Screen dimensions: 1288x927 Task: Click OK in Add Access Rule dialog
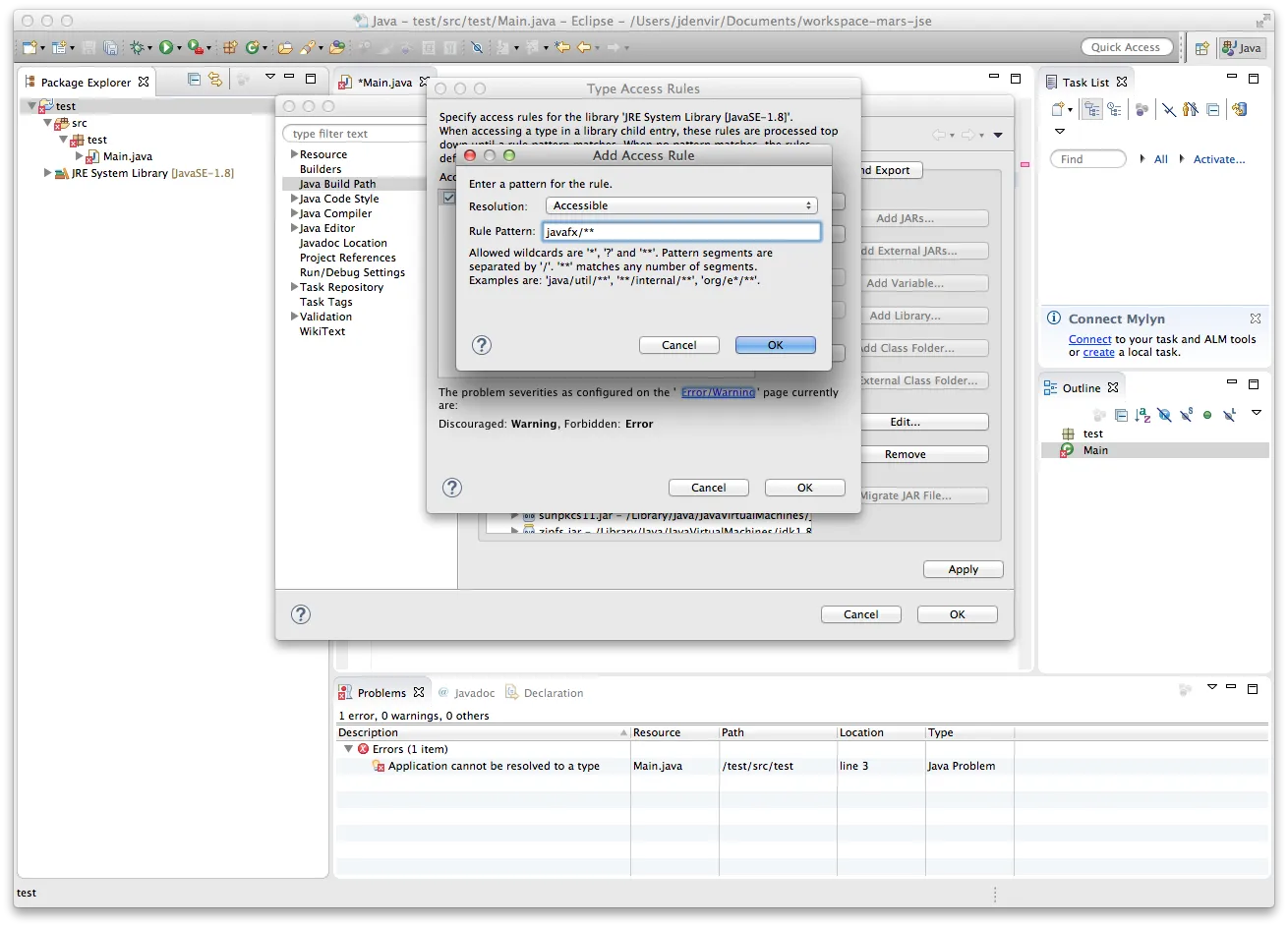tap(776, 345)
